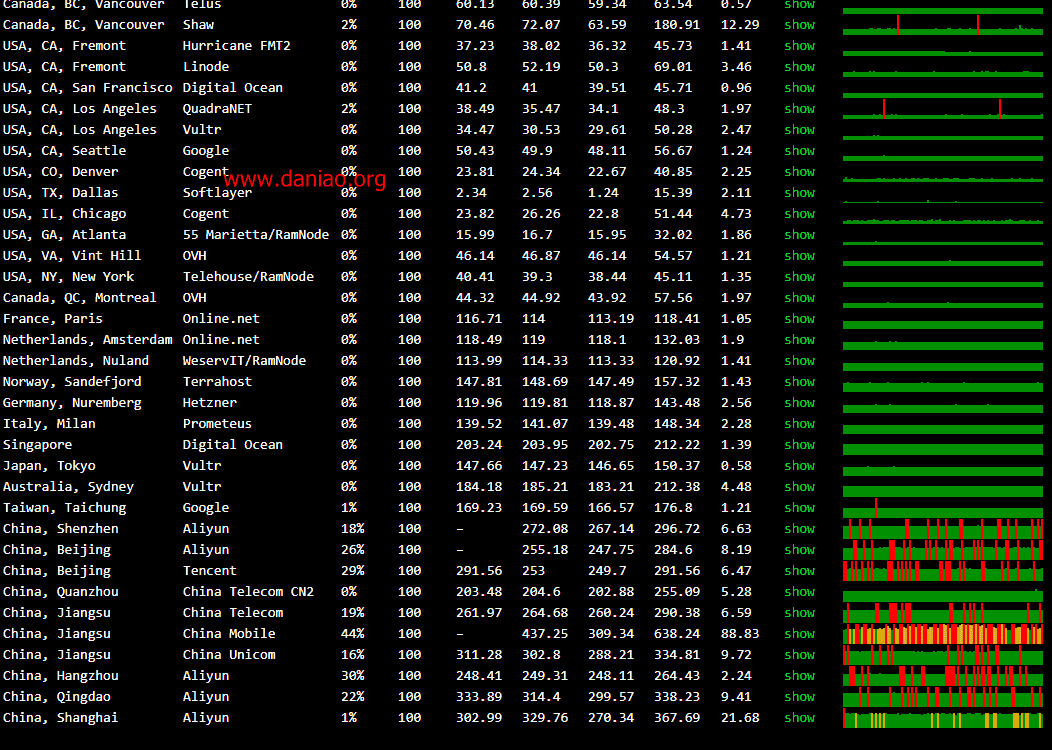
Task: Select the 'USA, CA, San Francisco' location text
Action: coord(87,88)
